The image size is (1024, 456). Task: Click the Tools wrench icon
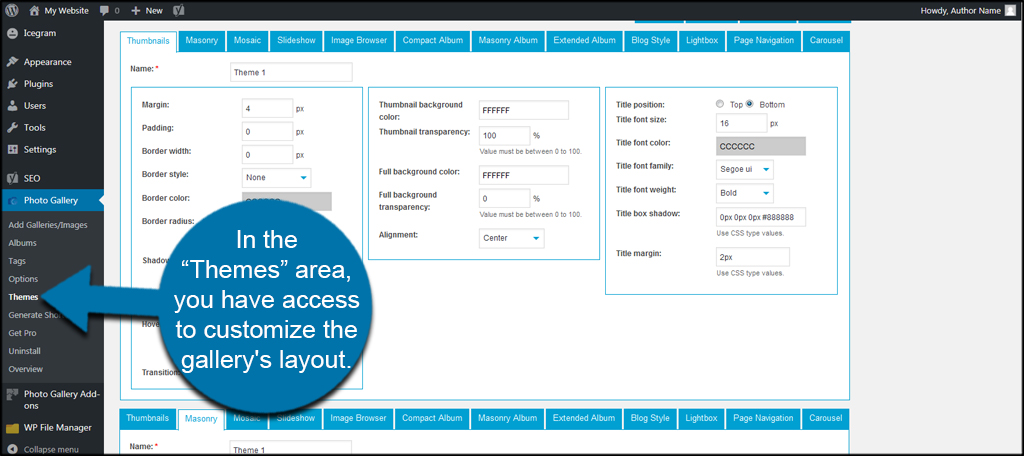[x=12, y=127]
